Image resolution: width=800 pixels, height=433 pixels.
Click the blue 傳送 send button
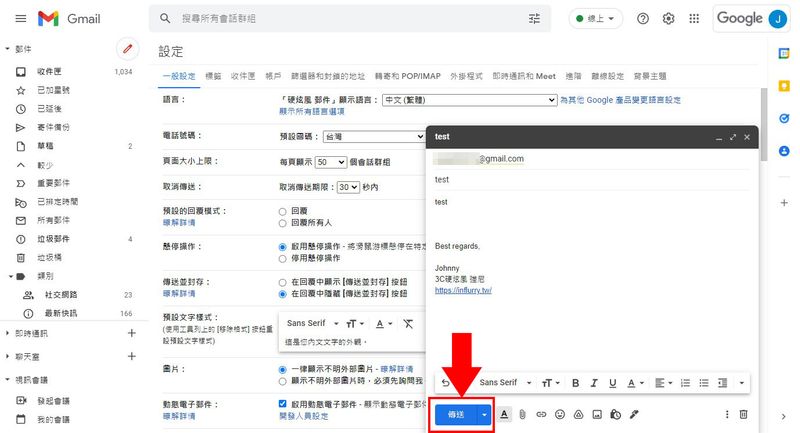coord(456,414)
